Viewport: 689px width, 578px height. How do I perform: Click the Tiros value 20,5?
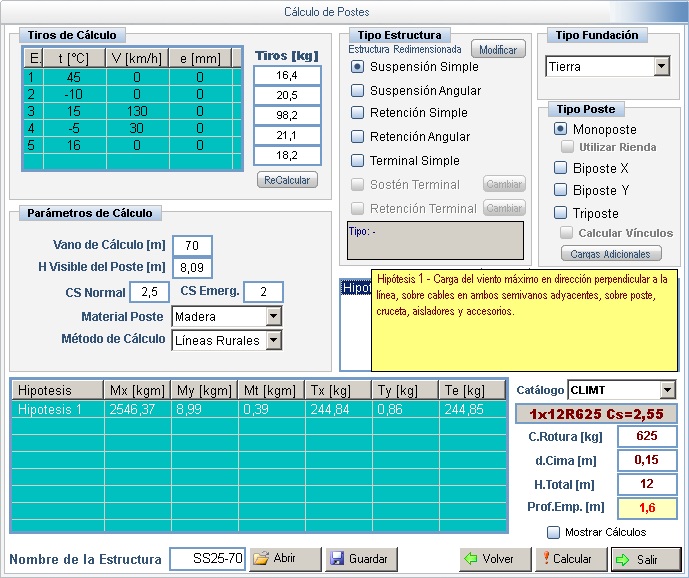(287, 95)
